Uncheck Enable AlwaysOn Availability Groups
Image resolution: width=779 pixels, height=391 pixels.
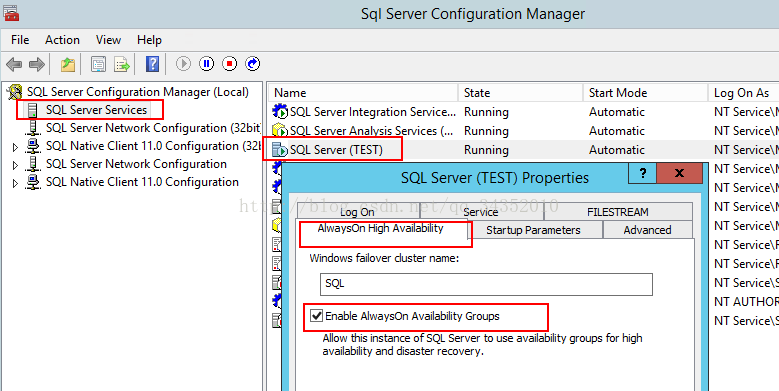(316, 315)
